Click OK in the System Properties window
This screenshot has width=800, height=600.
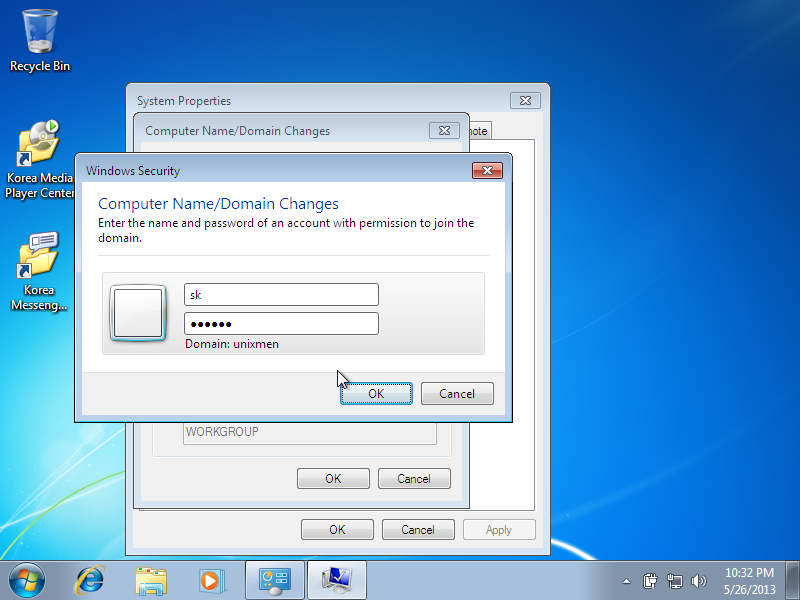pos(337,530)
